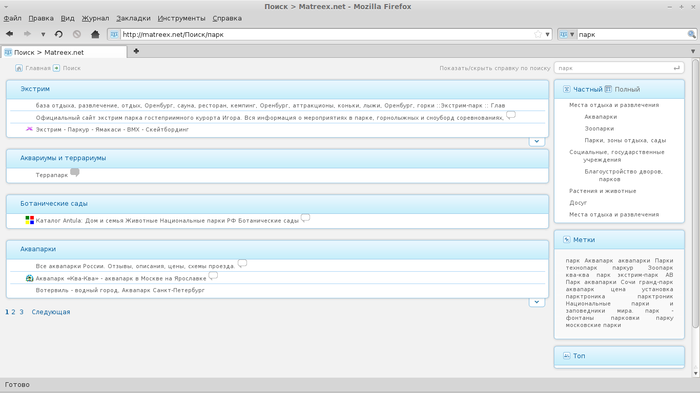Select Благоустройство дворов, парков category

click(623, 175)
